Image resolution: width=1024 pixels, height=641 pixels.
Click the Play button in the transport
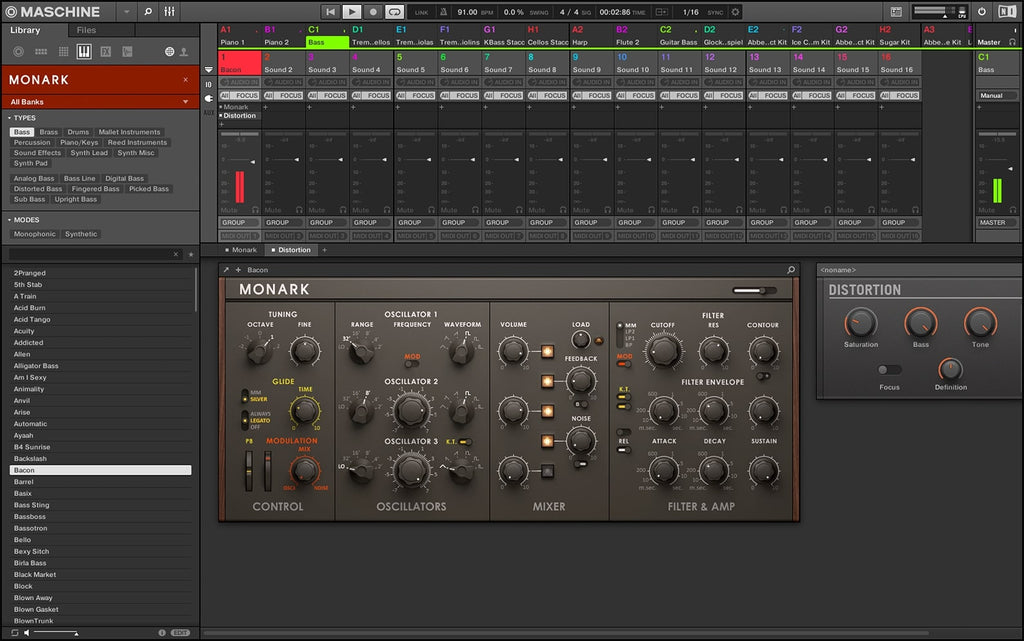click(351, 11)
